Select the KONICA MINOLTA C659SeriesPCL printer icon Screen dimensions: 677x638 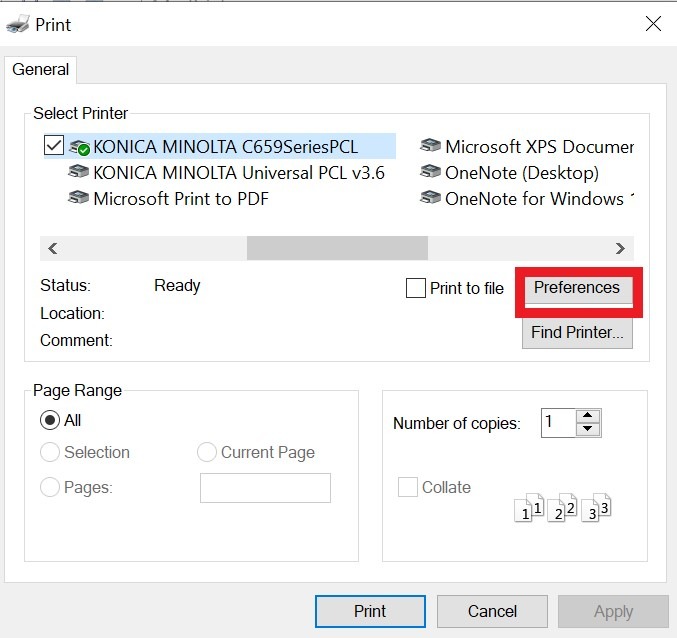pyautogui.click(x=79, y=147)
